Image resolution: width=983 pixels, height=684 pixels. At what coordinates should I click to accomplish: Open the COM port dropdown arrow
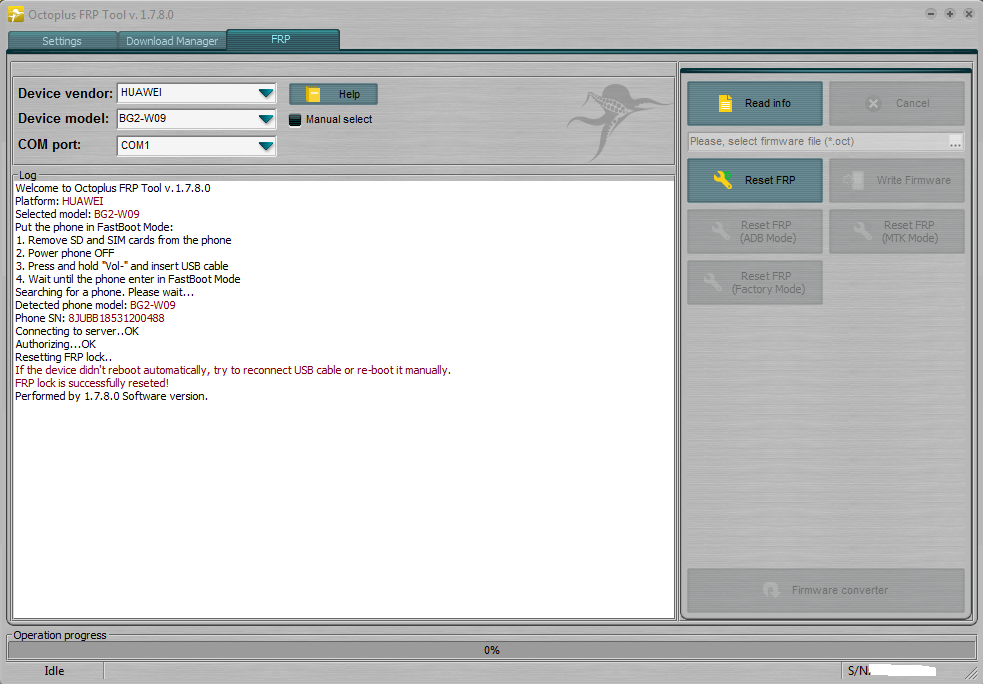coord(266,146)
